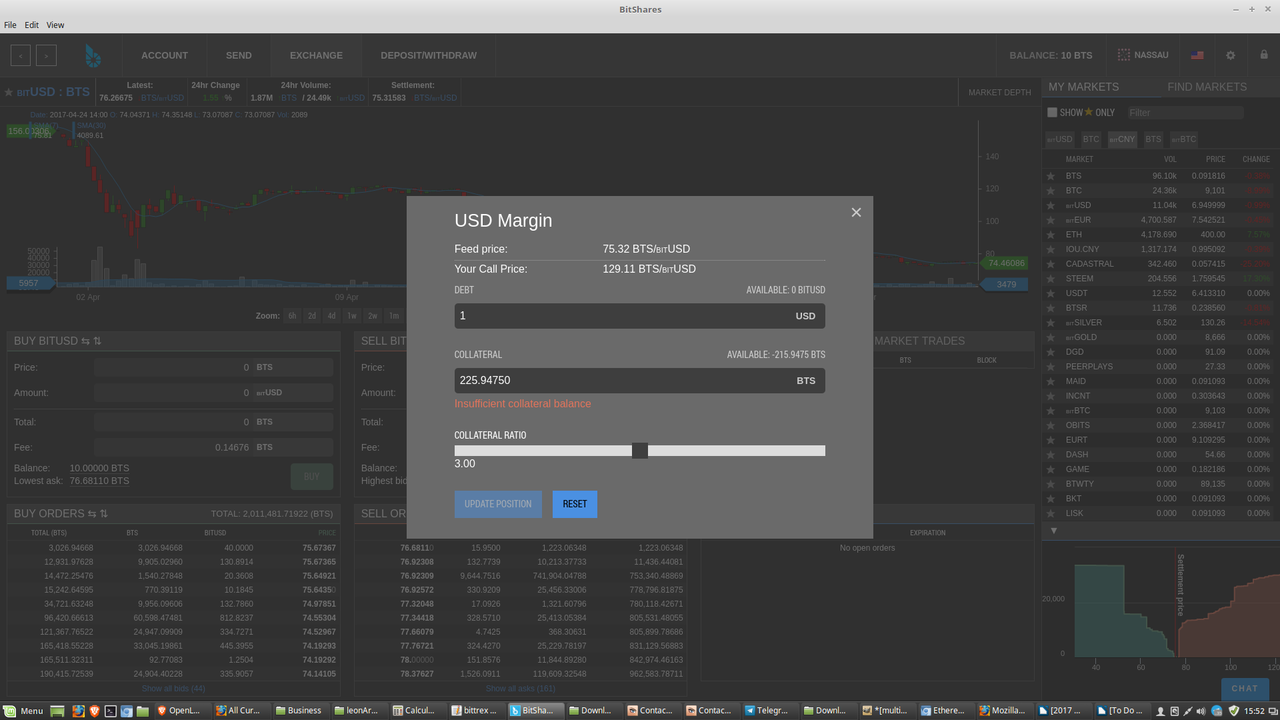Set chart zoom to 6h

click(293, 316)
